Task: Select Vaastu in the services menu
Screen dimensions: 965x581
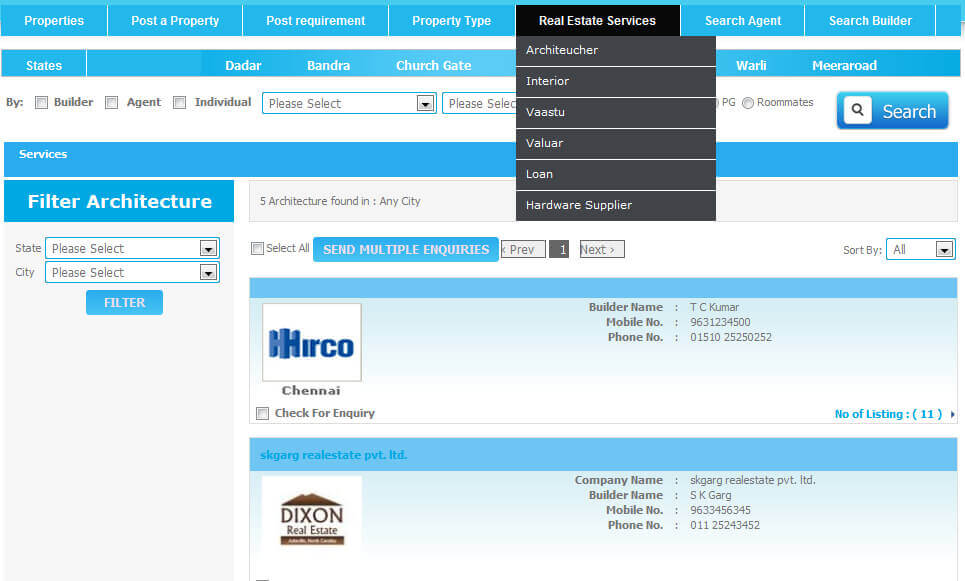Action: click(x=546, y=112)
